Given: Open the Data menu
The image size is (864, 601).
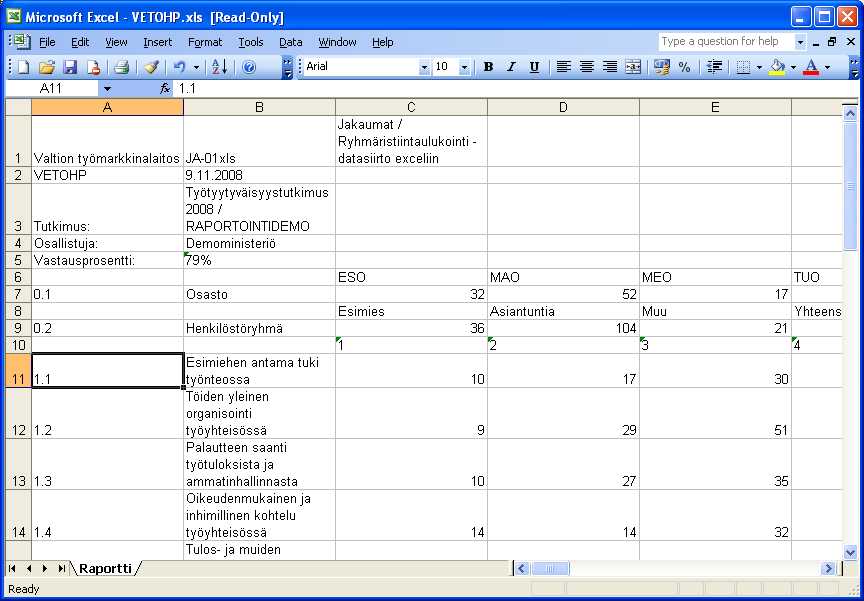Looking at the screenshot, I should click(x=290, y=42).
